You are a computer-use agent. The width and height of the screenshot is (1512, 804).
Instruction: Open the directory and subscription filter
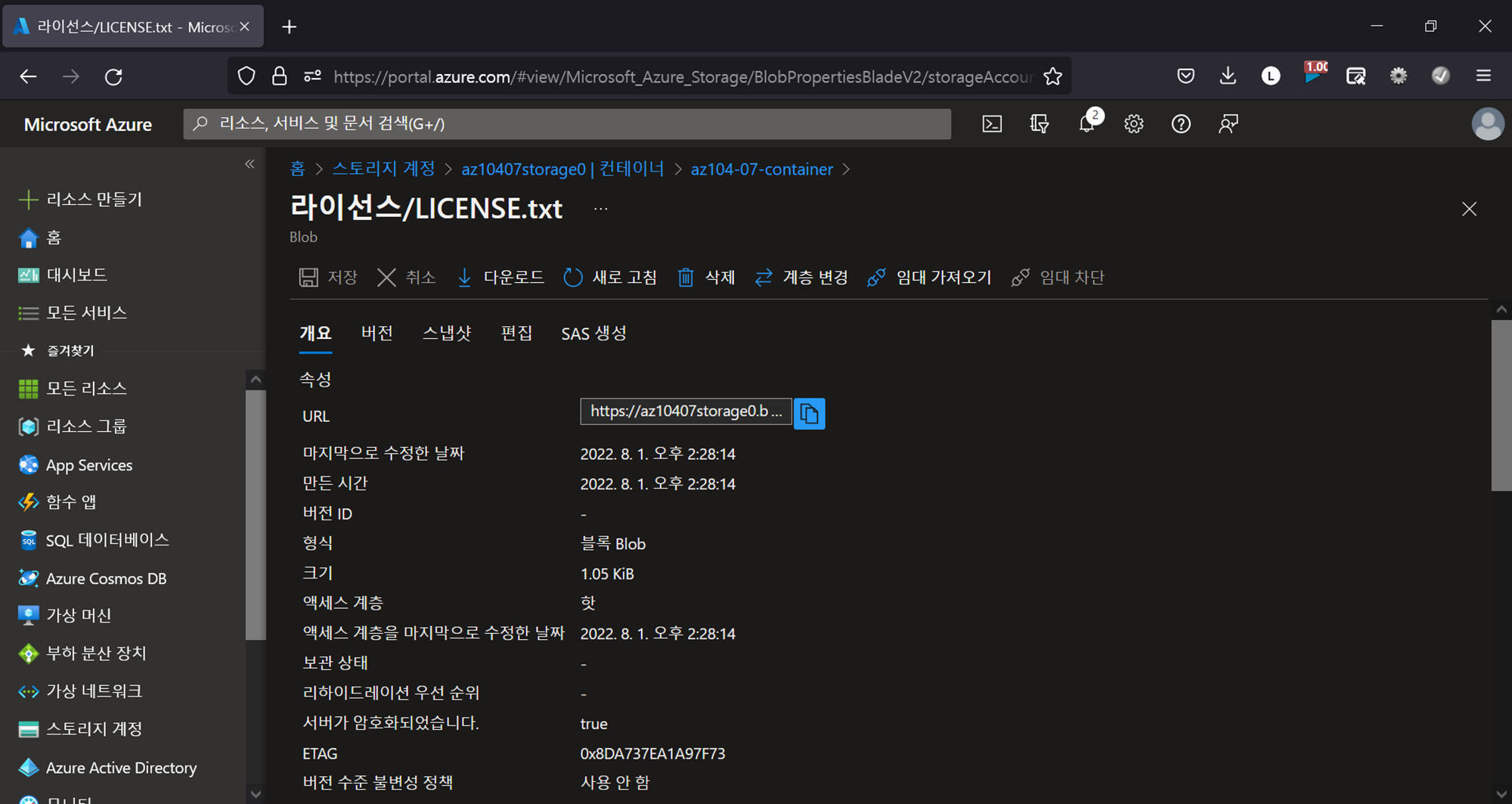click(1039, 124)
